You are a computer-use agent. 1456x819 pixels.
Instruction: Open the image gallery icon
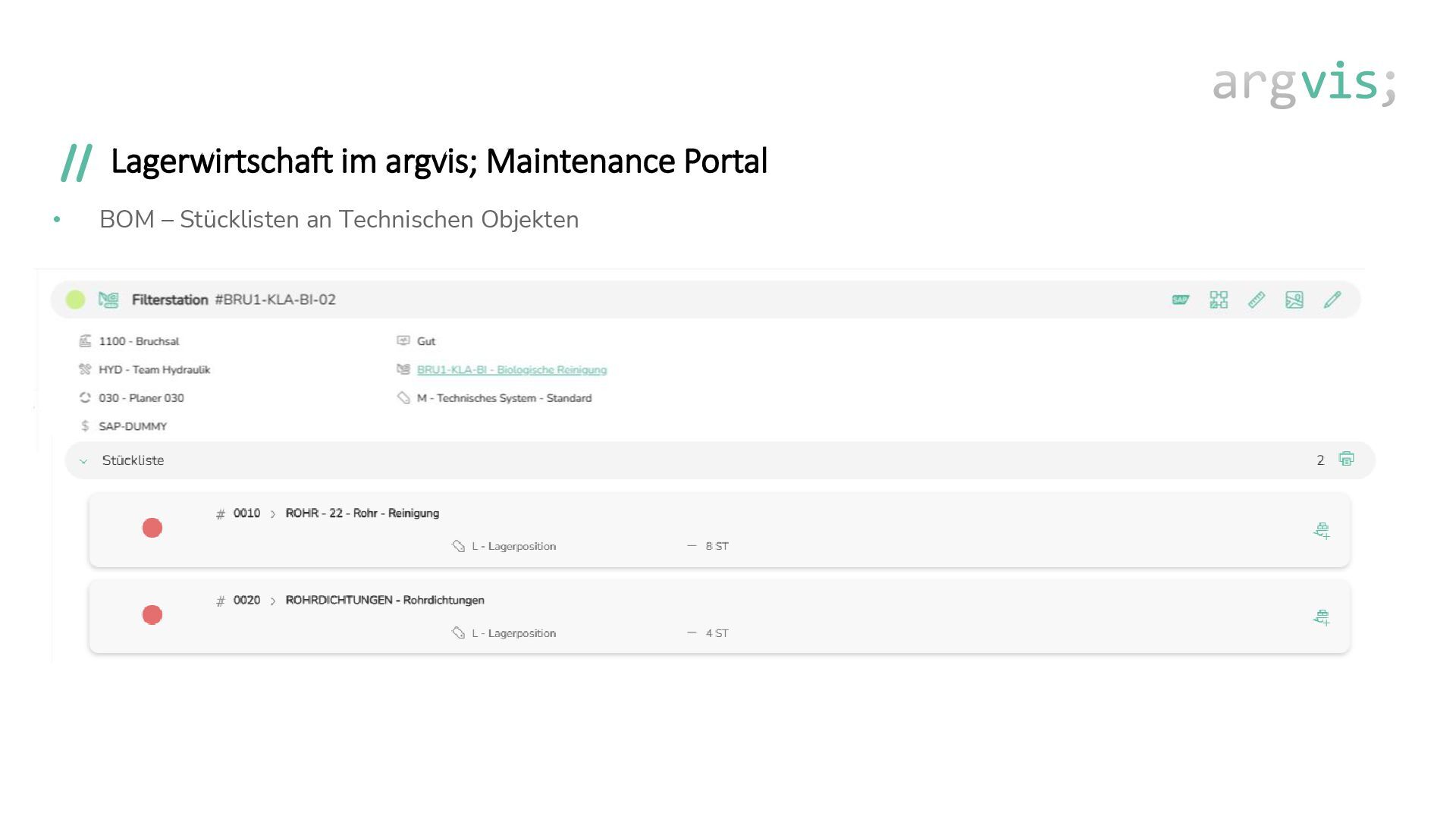coord(1294,300)
